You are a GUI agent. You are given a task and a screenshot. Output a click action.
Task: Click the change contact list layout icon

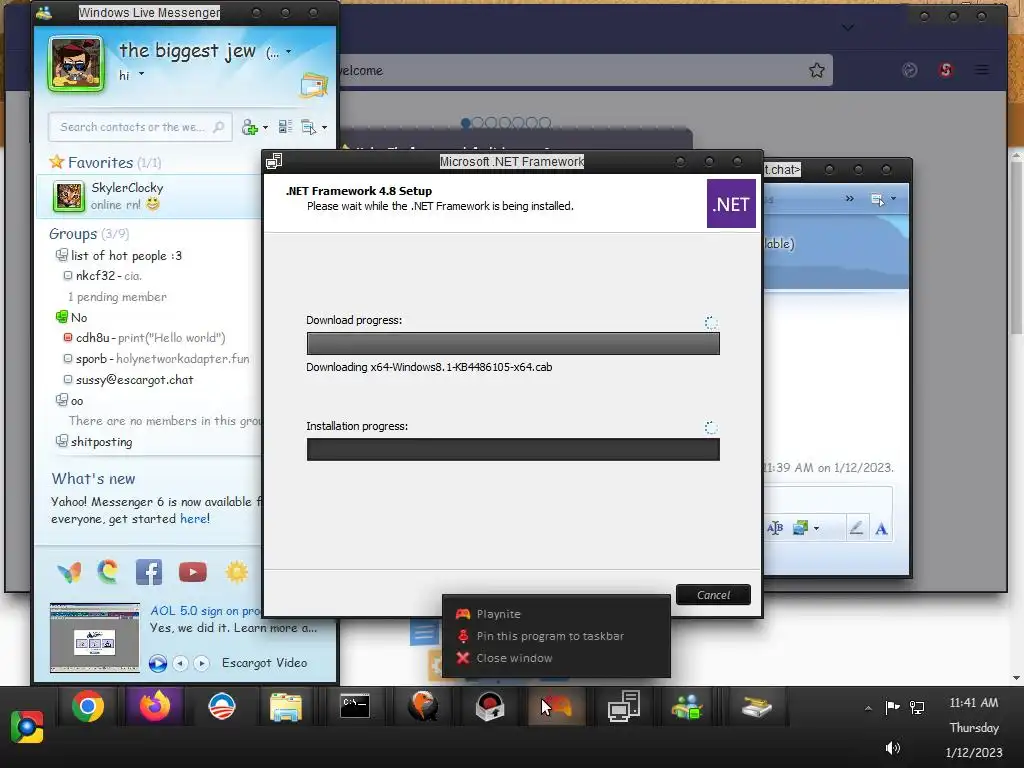[285, 127]
